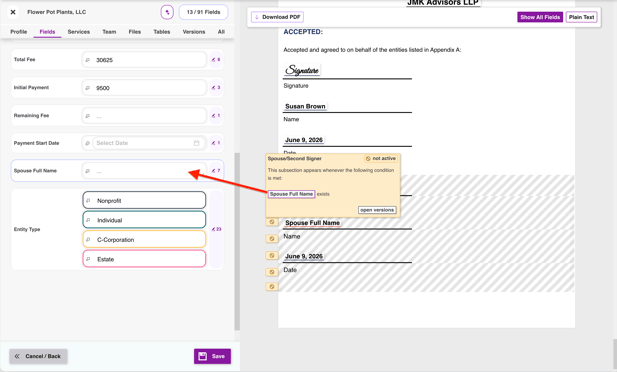The image size is (617, 372).
Task: Open the Spouse Full Name usage badge showing 7
Action: pyautogui.click(x=216, y=171)
